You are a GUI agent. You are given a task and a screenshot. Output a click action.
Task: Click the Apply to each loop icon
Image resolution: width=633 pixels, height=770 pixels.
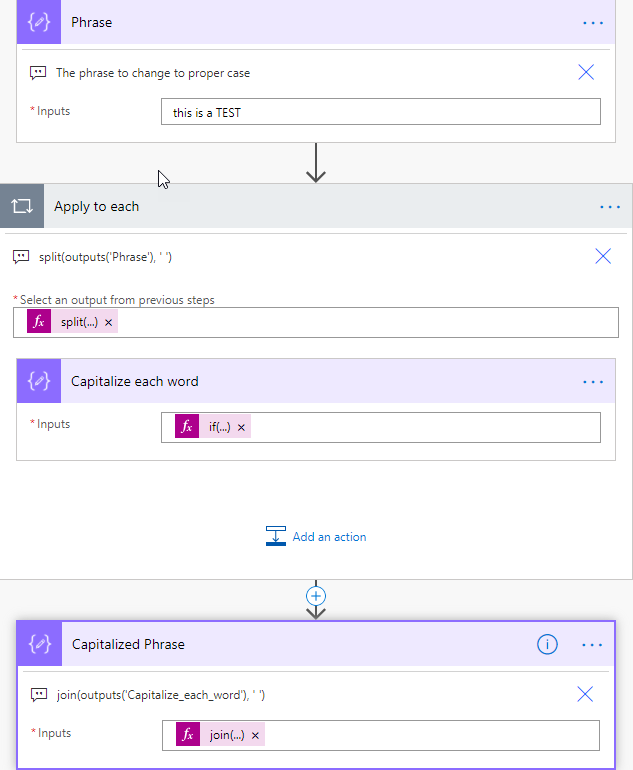[22, 206]
